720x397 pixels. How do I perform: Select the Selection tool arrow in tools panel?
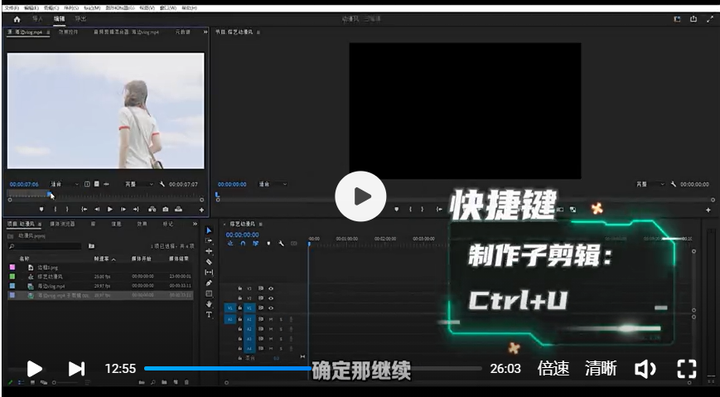click(x=209, y=230)
